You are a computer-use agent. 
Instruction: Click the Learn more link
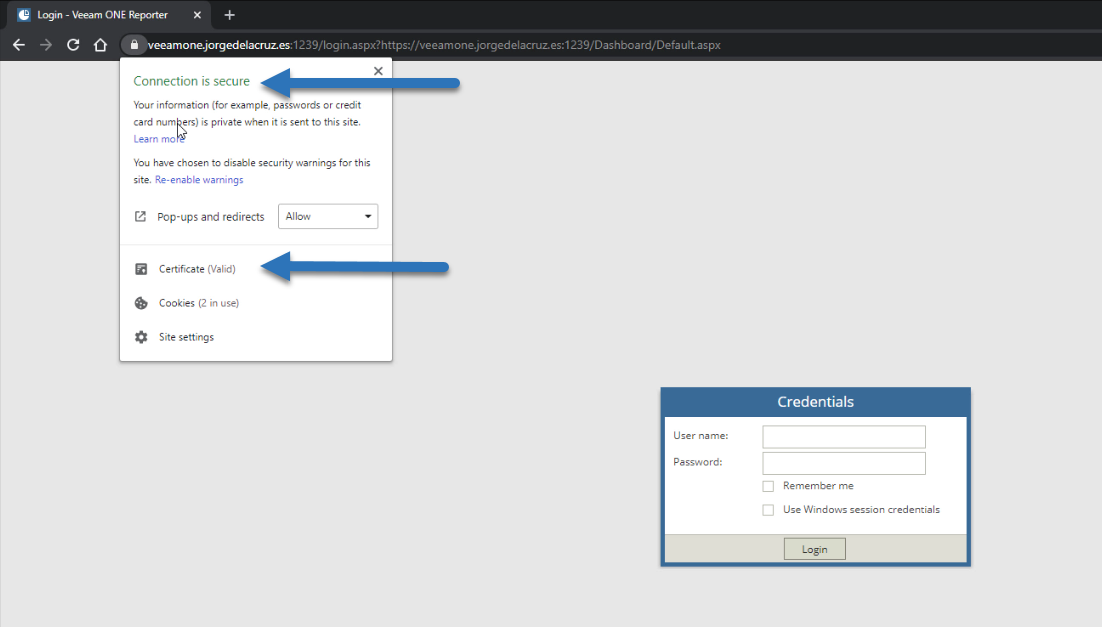159,139
